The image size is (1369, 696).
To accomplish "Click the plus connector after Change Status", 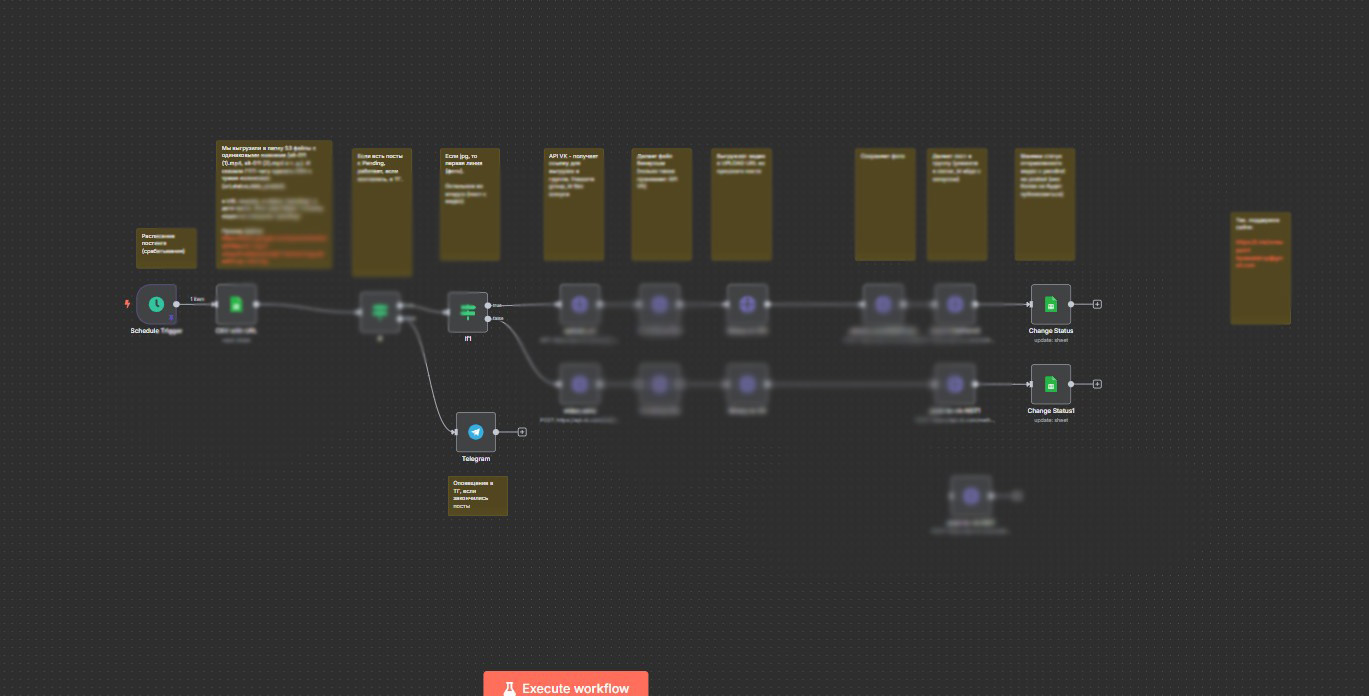I will [x=1097, y=304].
